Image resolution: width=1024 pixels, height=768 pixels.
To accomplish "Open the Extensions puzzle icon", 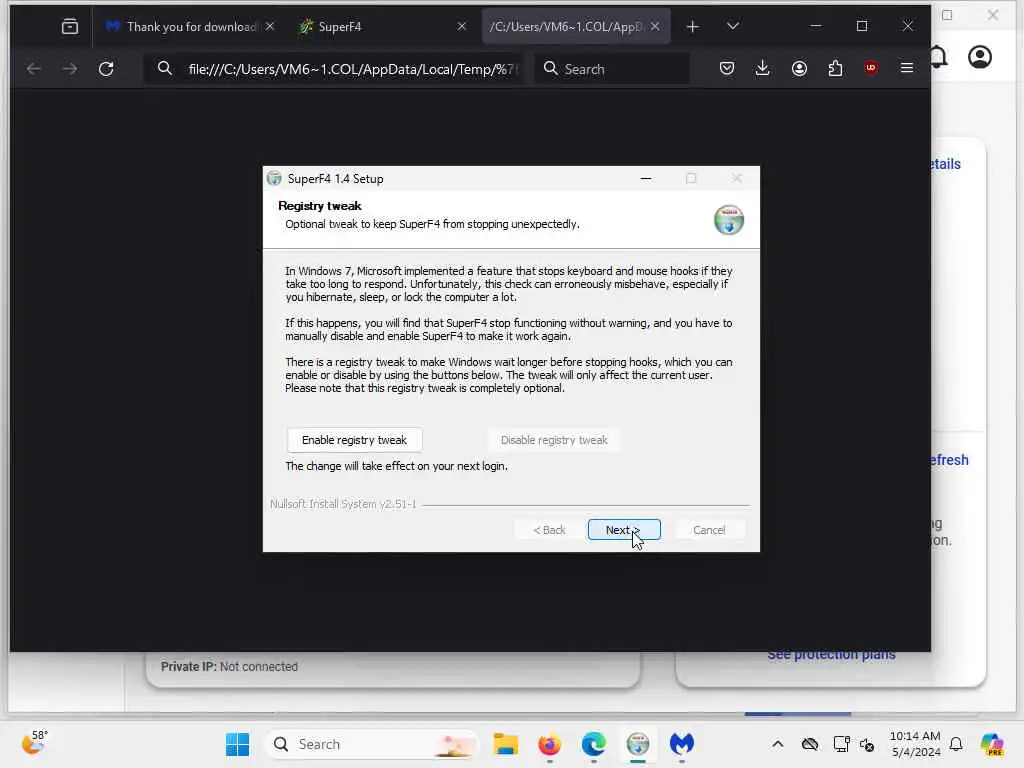I will [835, 69].
